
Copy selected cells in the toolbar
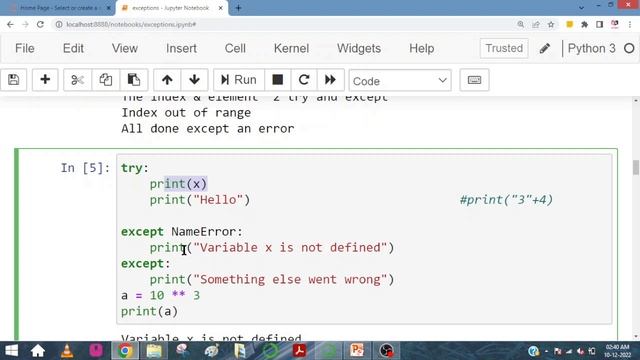tap(106, 80)
